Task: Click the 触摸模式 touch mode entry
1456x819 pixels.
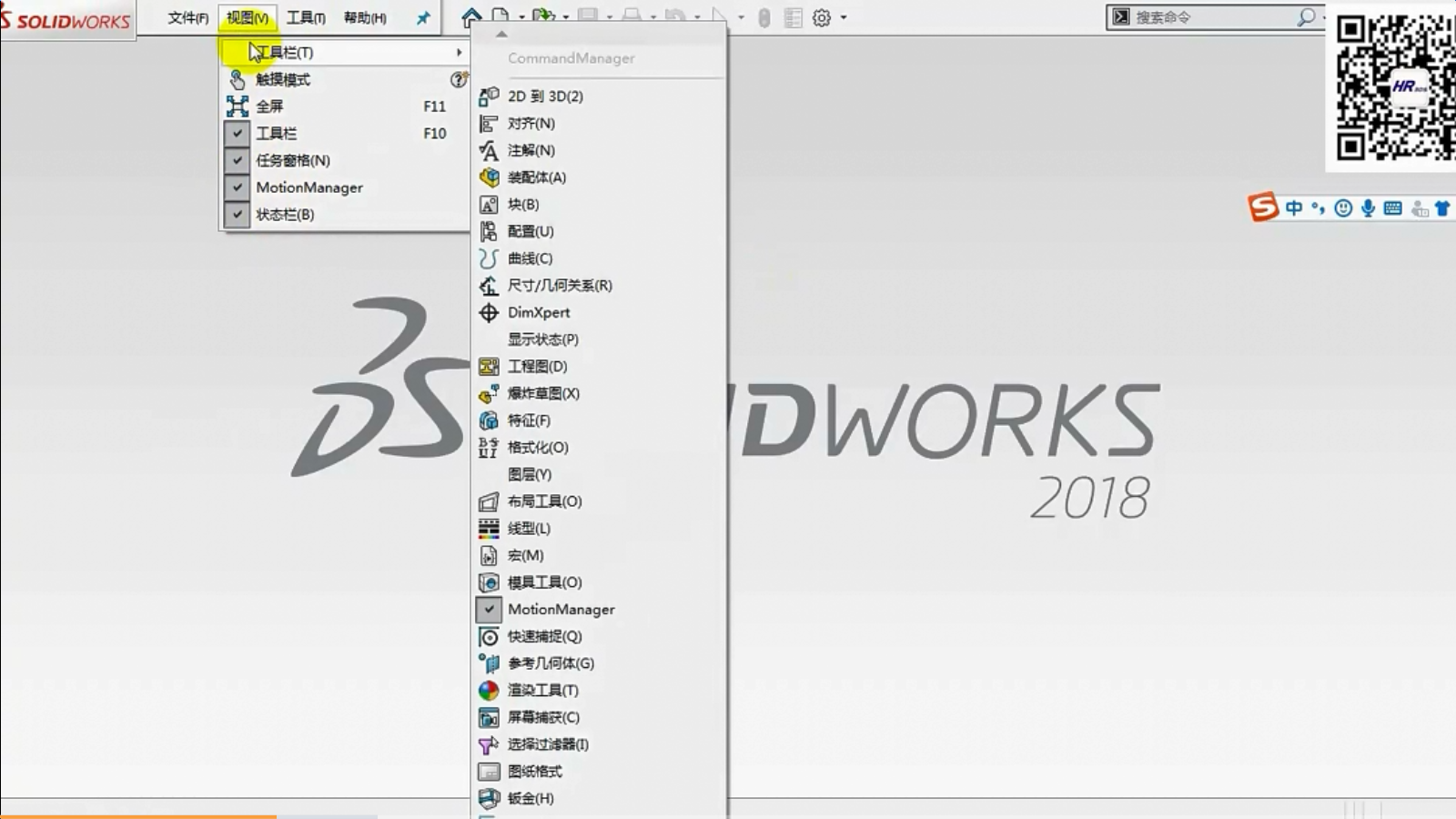Action: [283, 80]
